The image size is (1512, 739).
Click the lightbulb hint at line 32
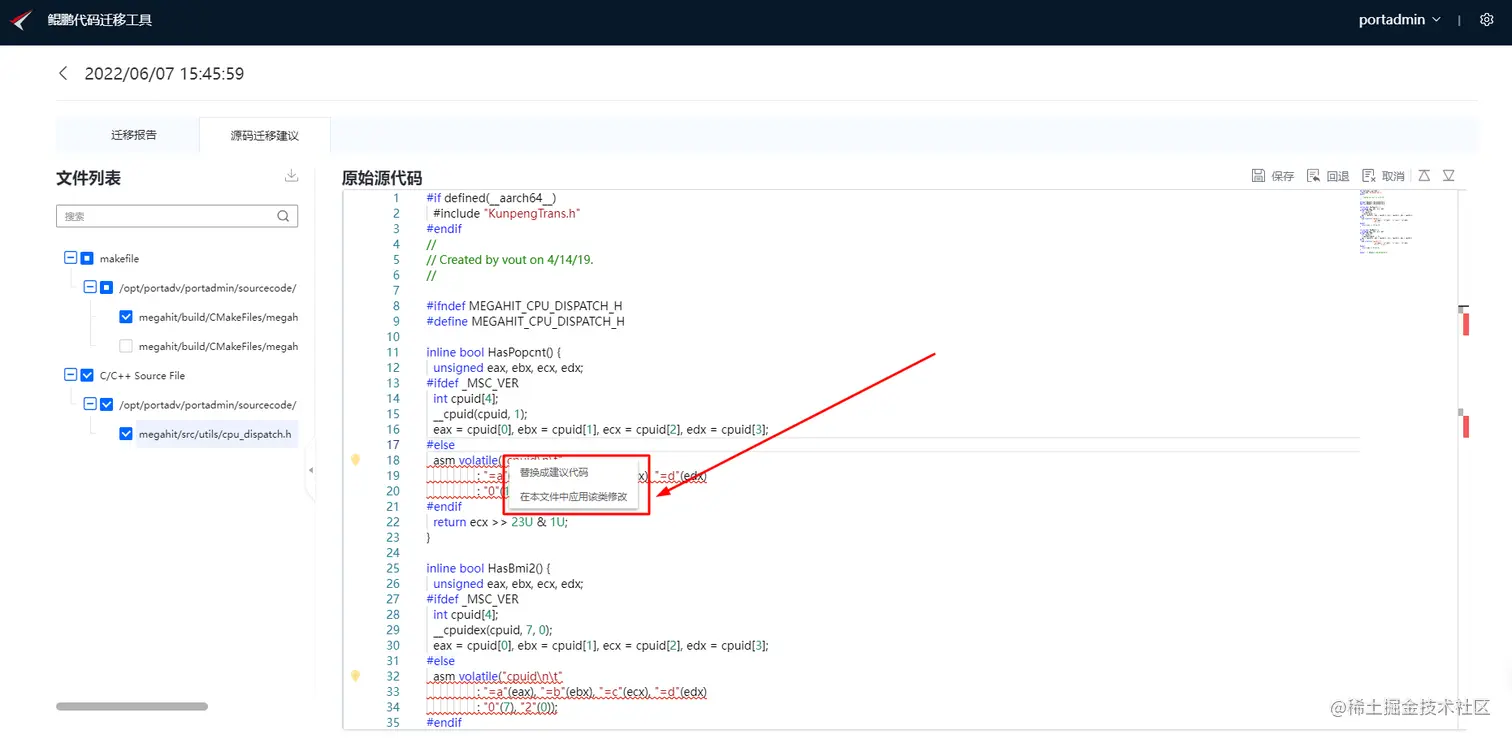click(355, 676)
